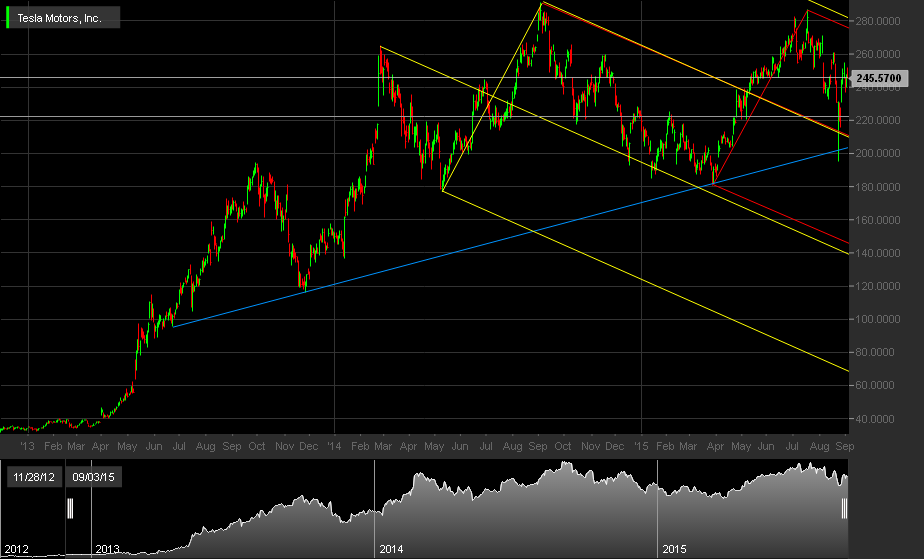Click the 40.0000 price axis label

(880, 419)
